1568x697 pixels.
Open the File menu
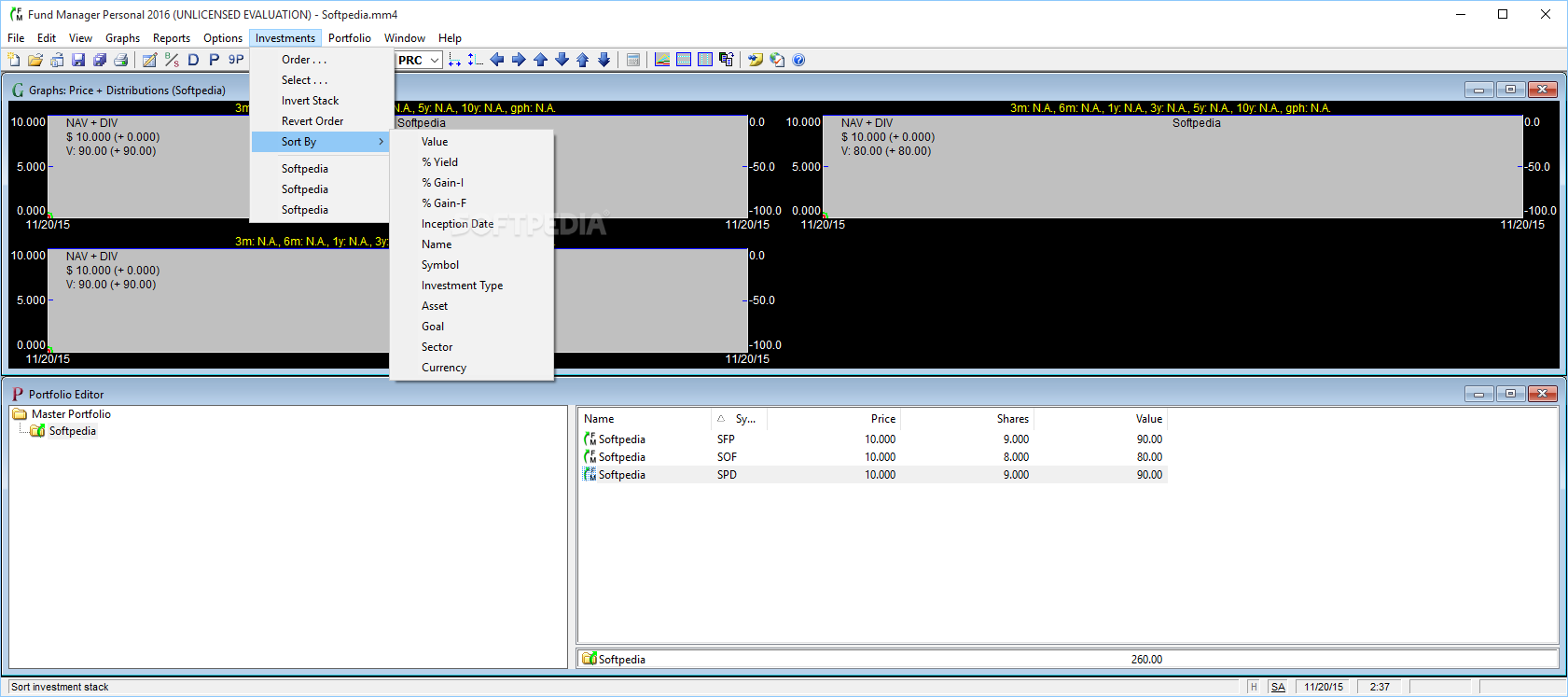(x=16, y=38)
